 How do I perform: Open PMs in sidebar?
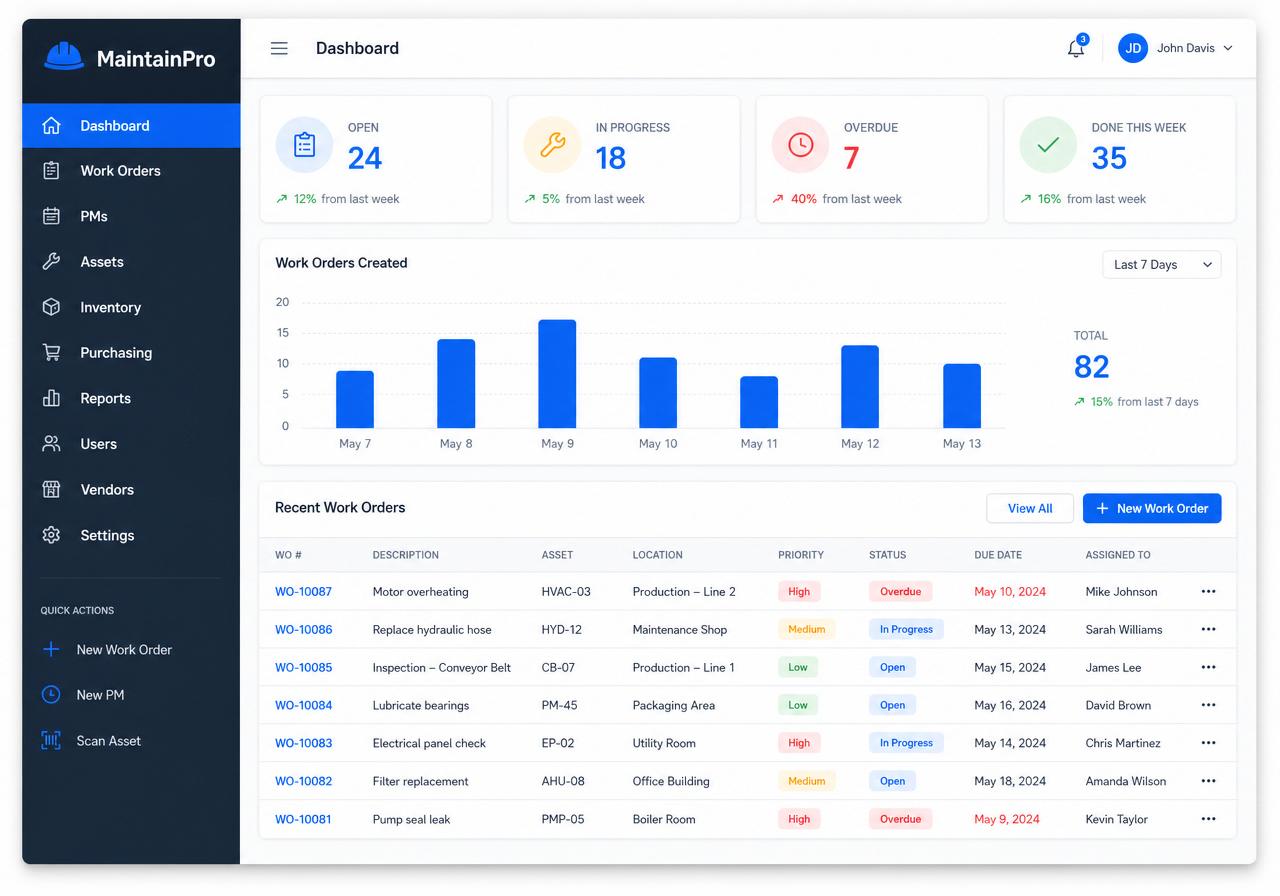(x=131, y=216)
